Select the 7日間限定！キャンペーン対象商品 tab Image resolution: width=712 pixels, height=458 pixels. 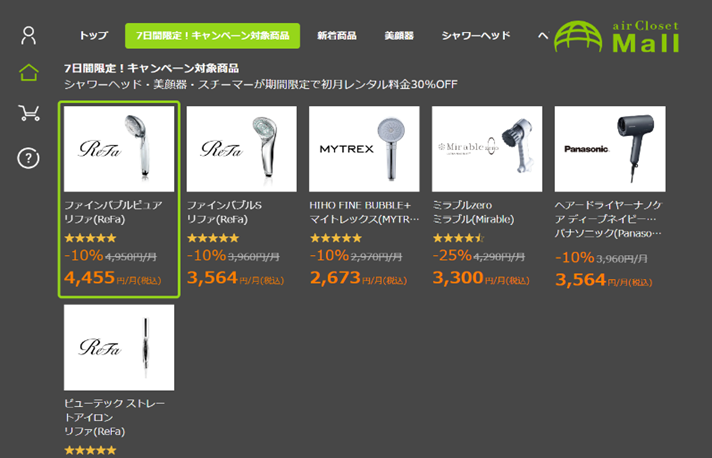point(213,35)
